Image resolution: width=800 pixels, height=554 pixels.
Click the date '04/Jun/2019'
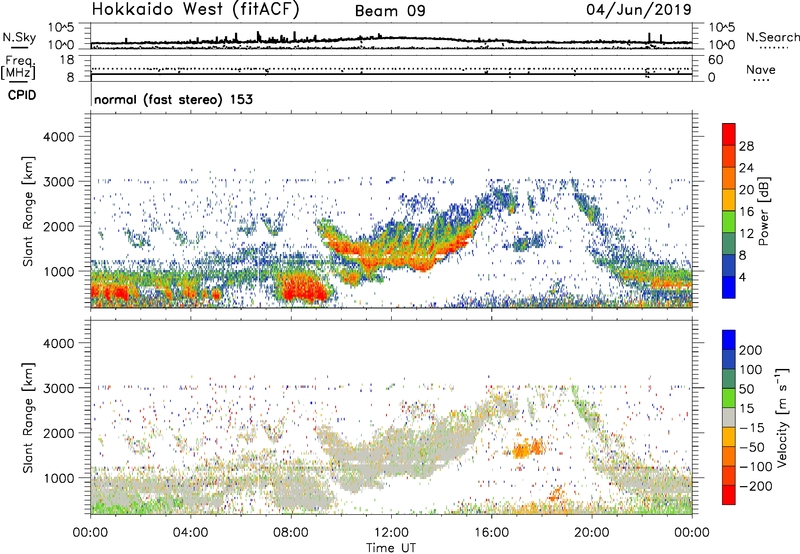(x=639, y=10)
